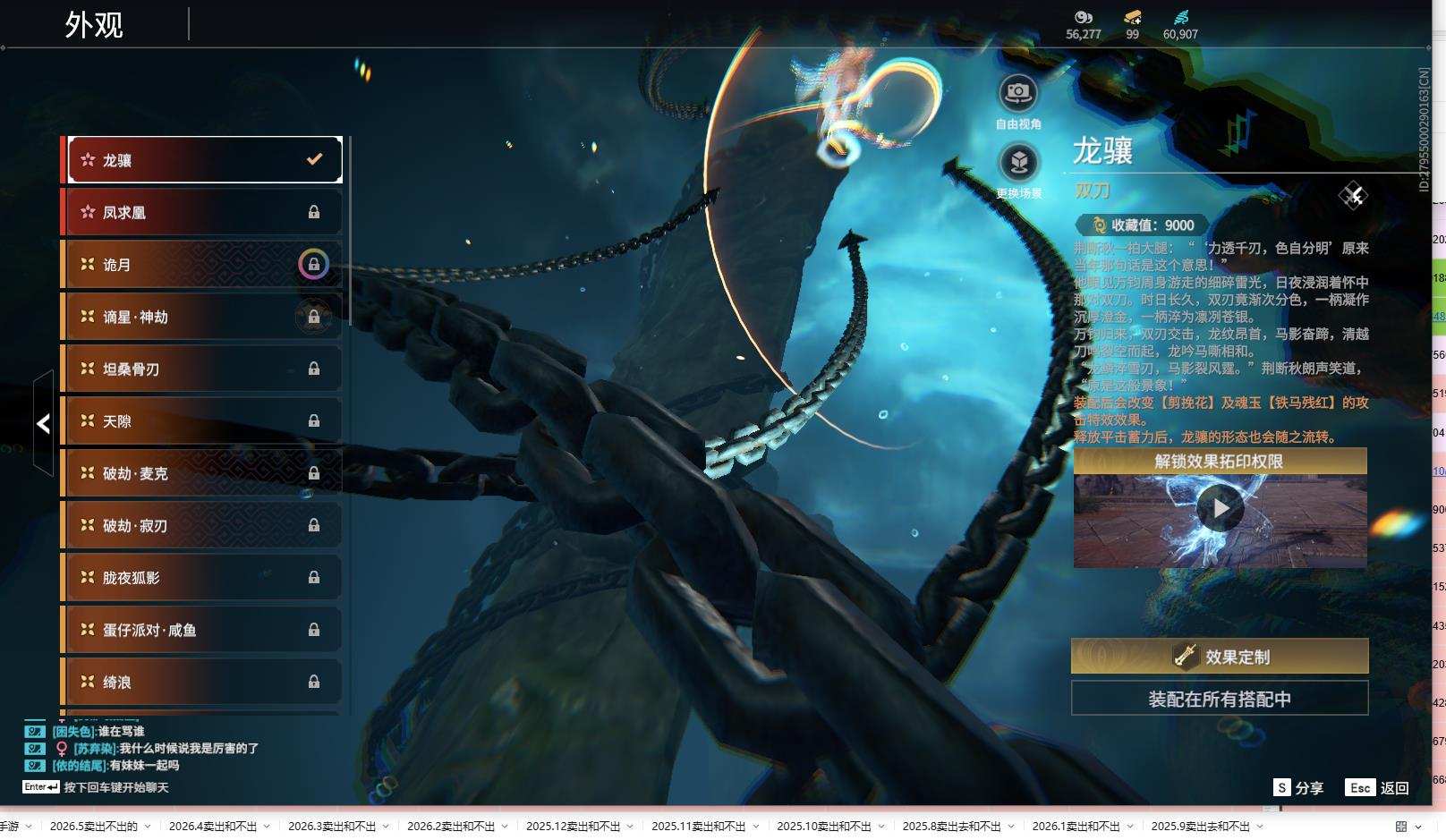
Task: Click the sheet view grid icon in spreadsheet bar
Action: click(x=1401, y=827)
